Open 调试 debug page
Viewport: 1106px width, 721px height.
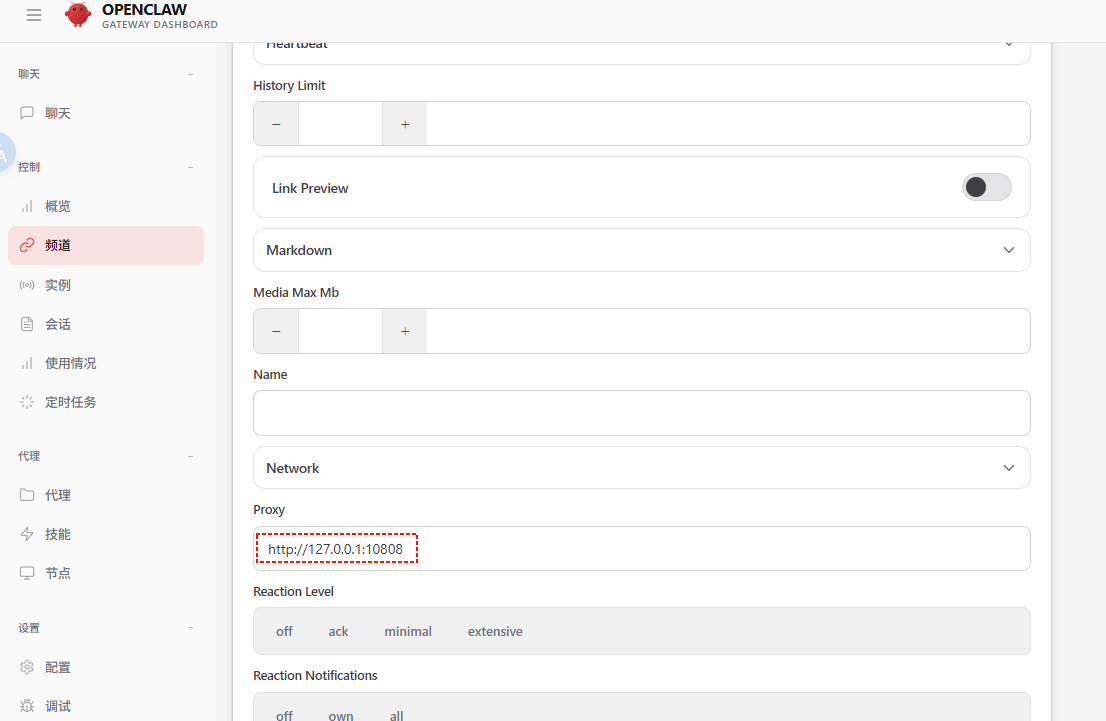(58, 706)
